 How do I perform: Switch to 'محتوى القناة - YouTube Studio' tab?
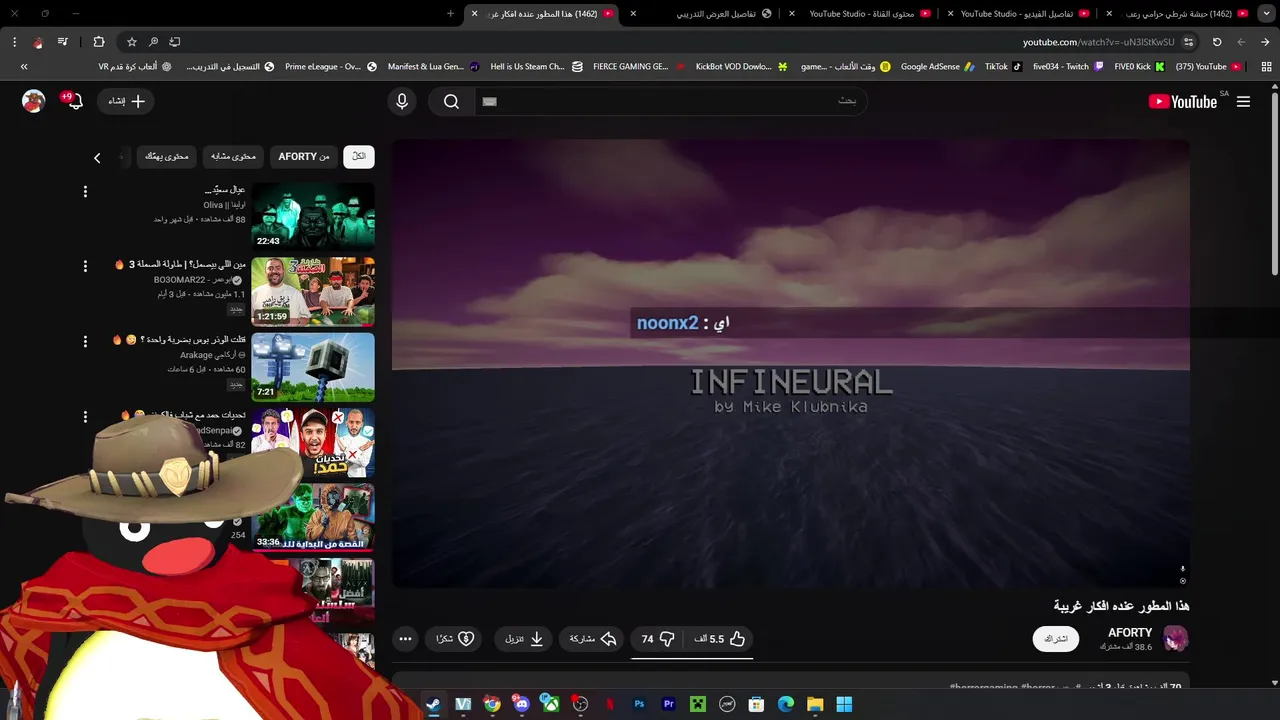point(861,14)
